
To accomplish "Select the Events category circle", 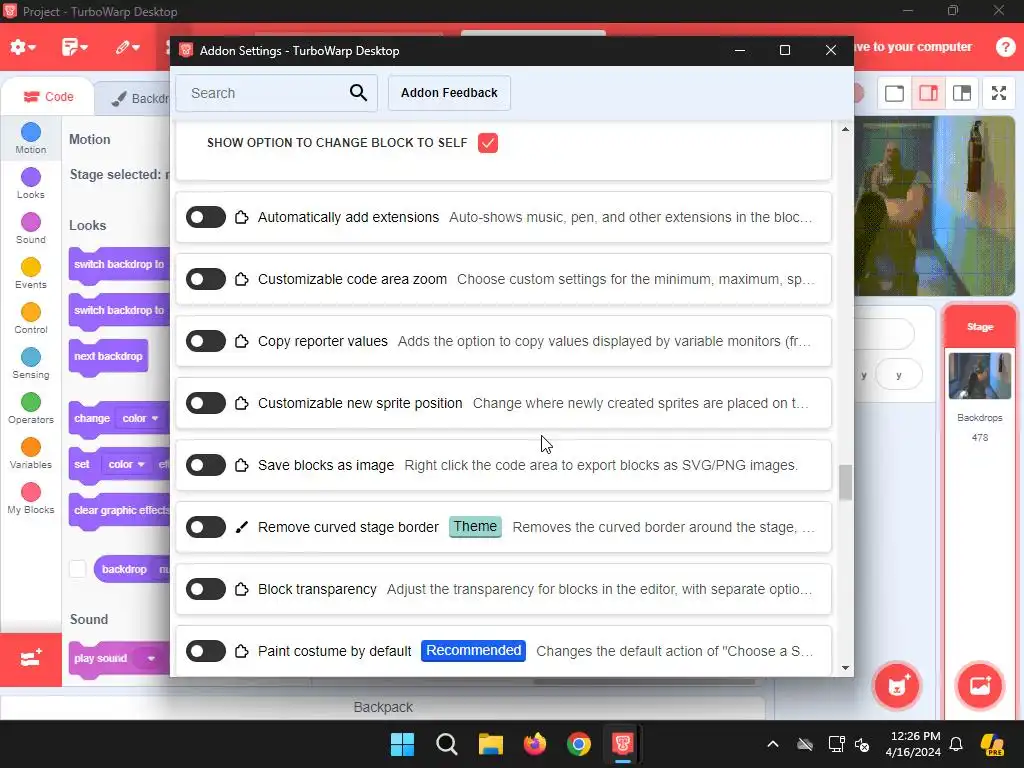I will coord(31,267).
